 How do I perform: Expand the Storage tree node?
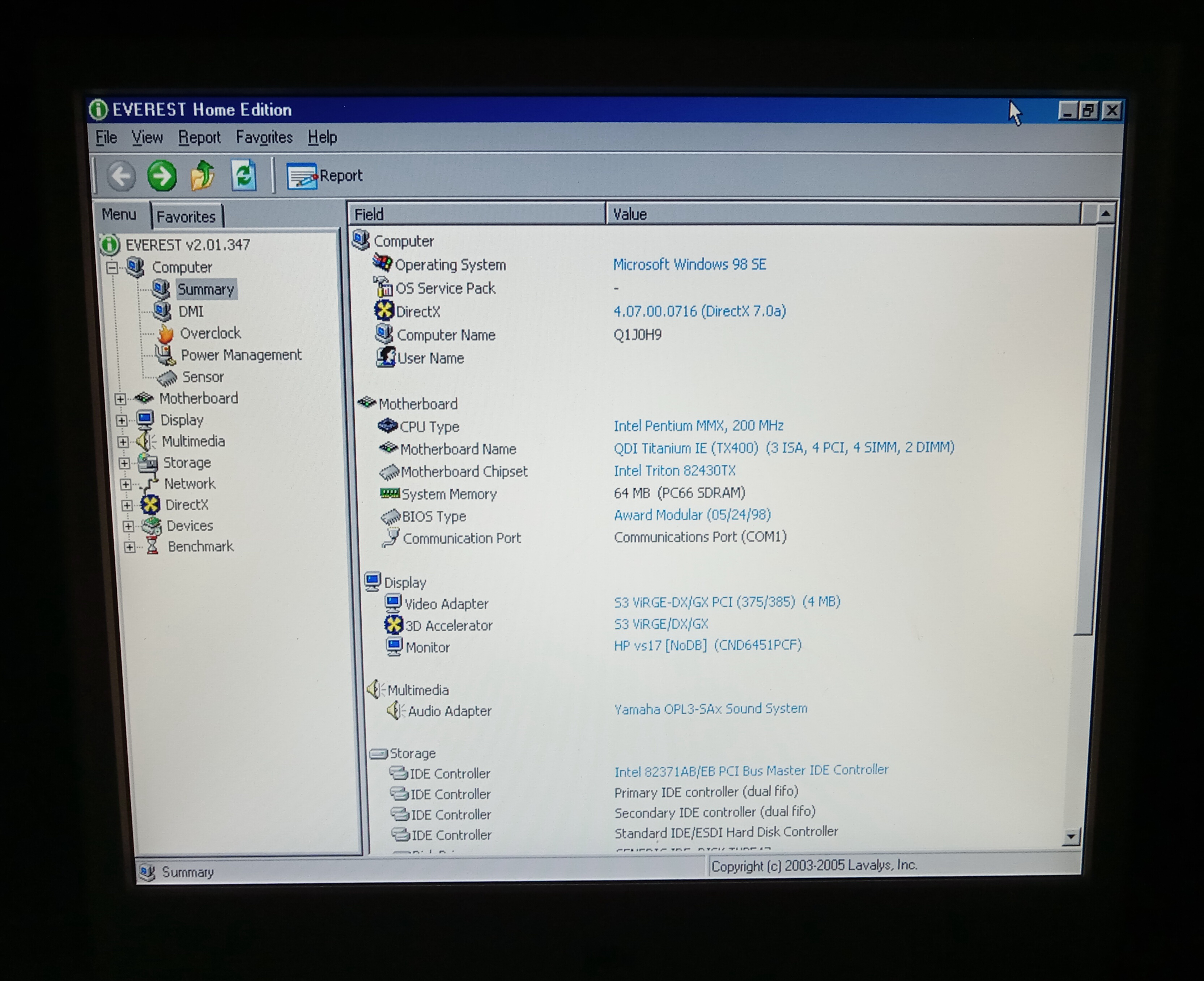pyautogui.click(x=124, y=463)
